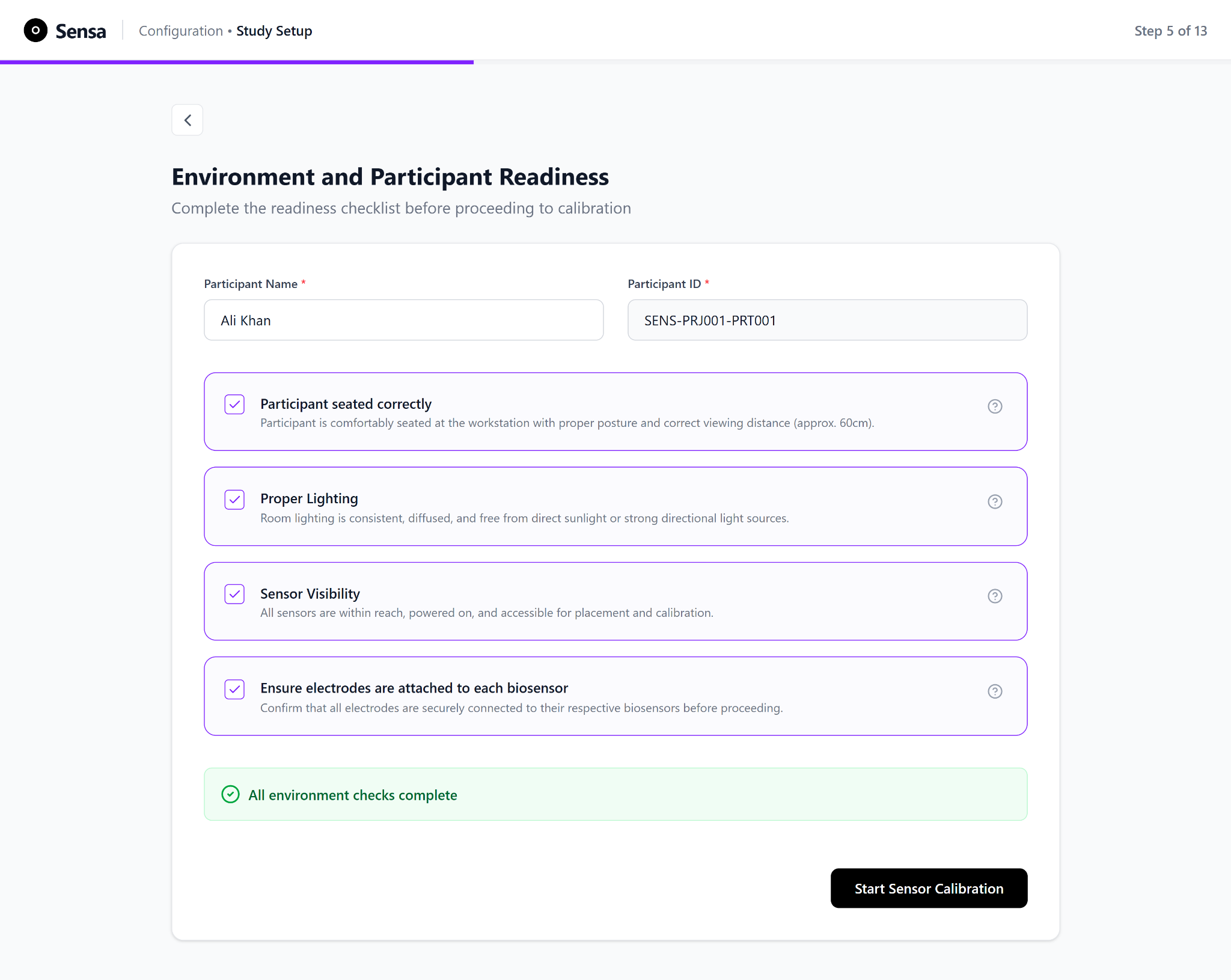Image resolution: width=1231 pixels, height=980 pixels.
Task: Click the Study Setup breadcrumb
Action: (274, 31)
